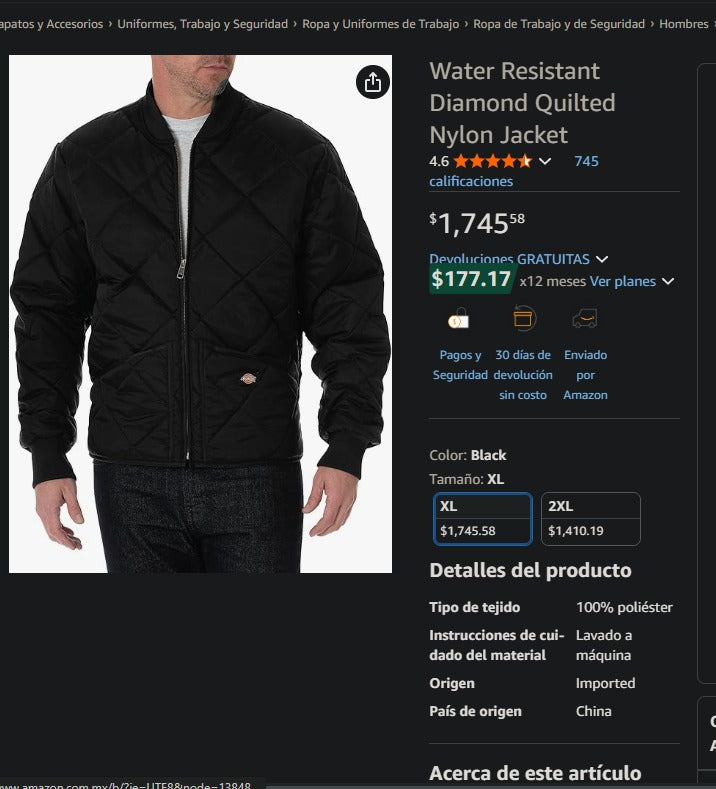
Task: Open 30 días de devolución sin costo link
Action: [x=524, y=375]
